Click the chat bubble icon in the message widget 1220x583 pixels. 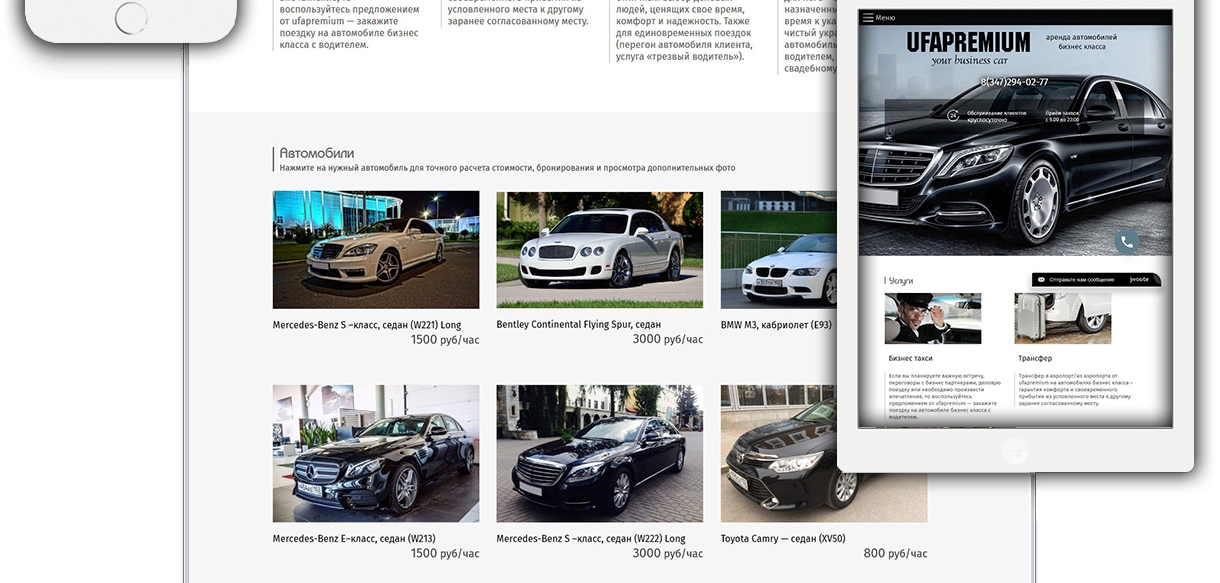1041,280
